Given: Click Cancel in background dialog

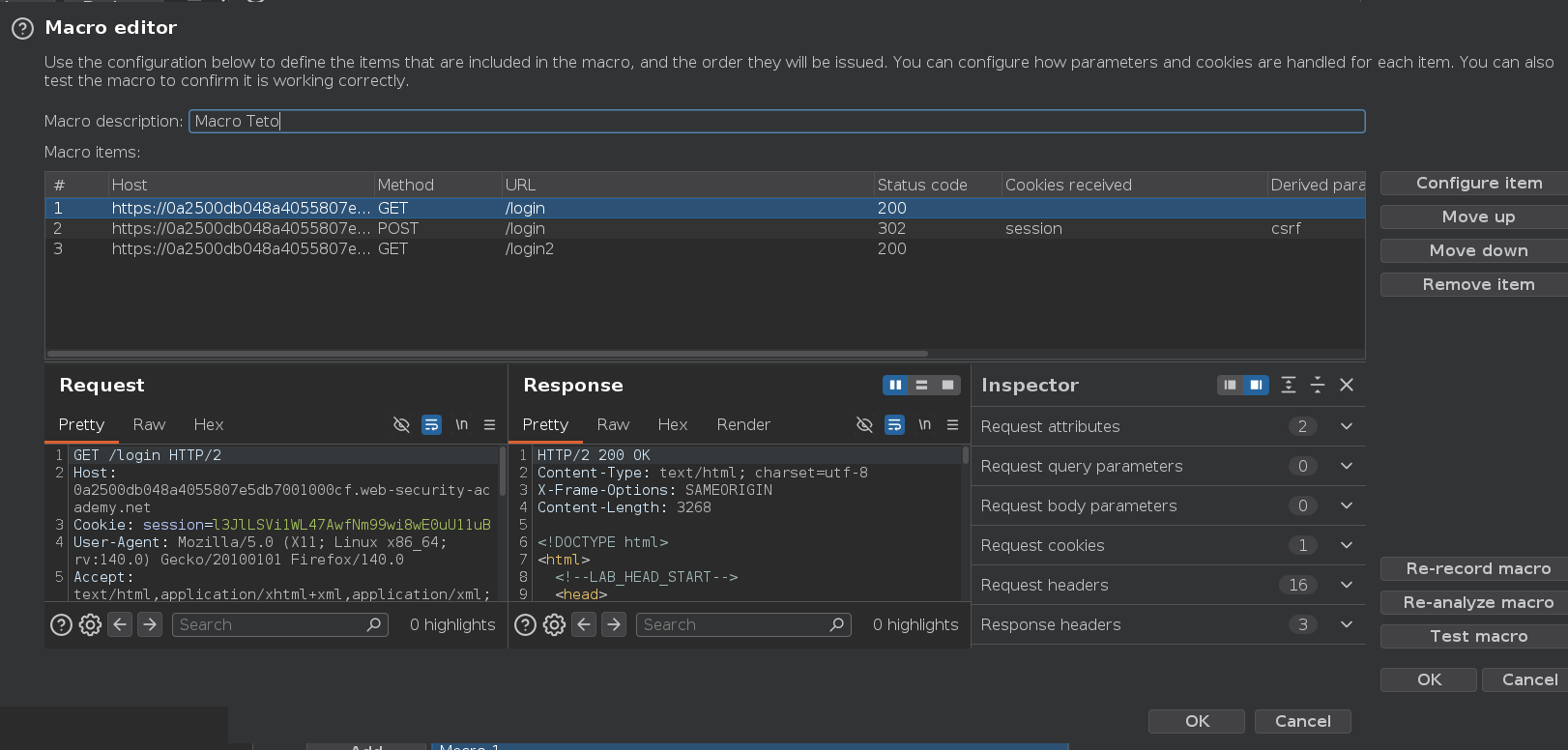Looking at the screenshot, I should click(x=1302, y=722).
